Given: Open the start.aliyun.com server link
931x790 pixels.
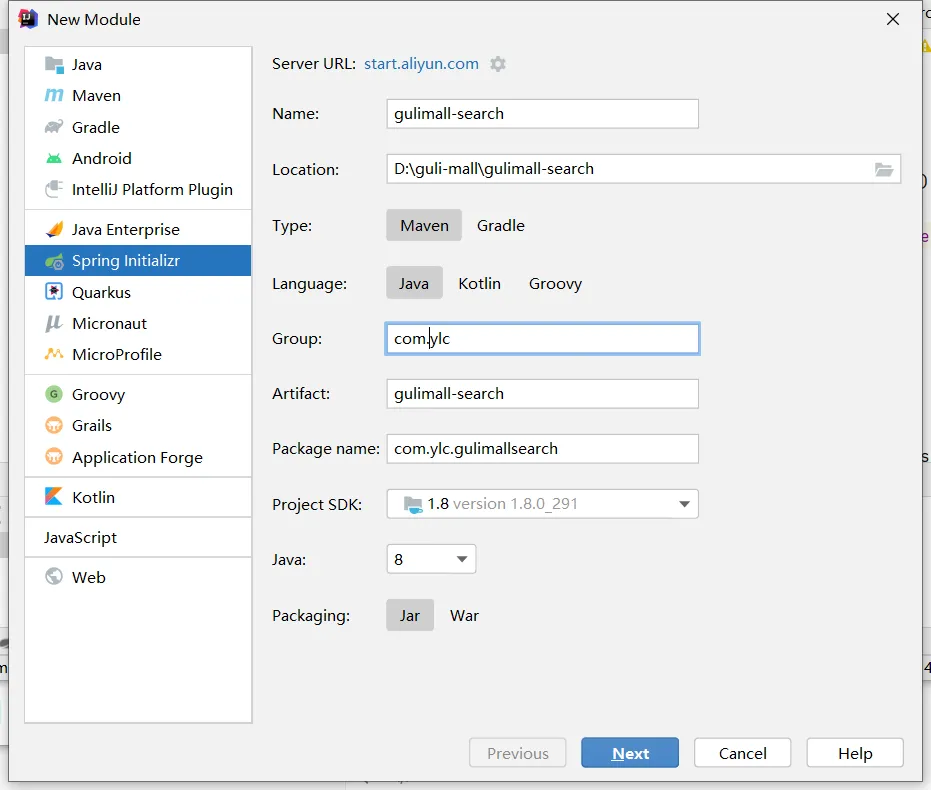Looking at the screenshot, I should coord(421,64).
